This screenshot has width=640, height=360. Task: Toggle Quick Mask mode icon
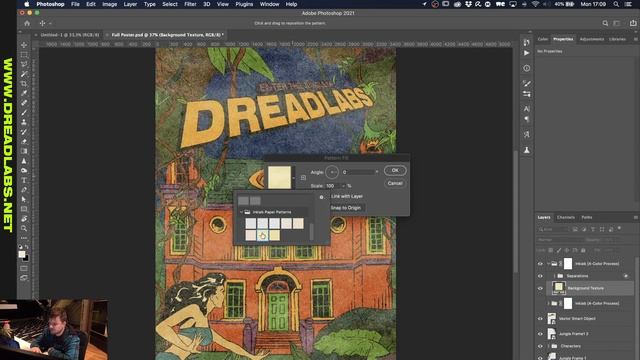click(24, 269)
